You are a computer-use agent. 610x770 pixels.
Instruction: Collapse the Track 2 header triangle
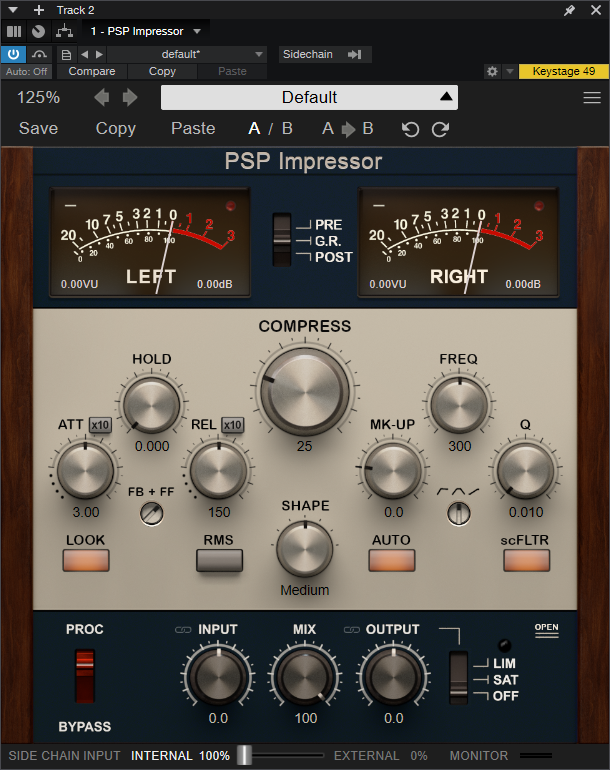coord(13,10)
